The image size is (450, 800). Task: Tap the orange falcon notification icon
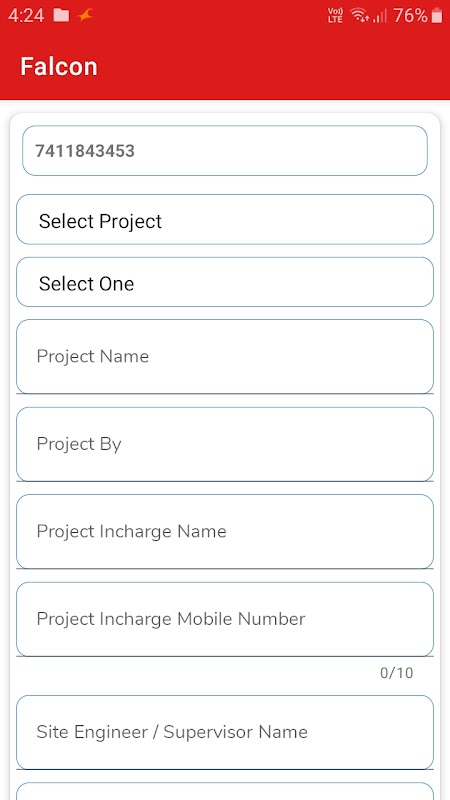click(x=85, y=16)
